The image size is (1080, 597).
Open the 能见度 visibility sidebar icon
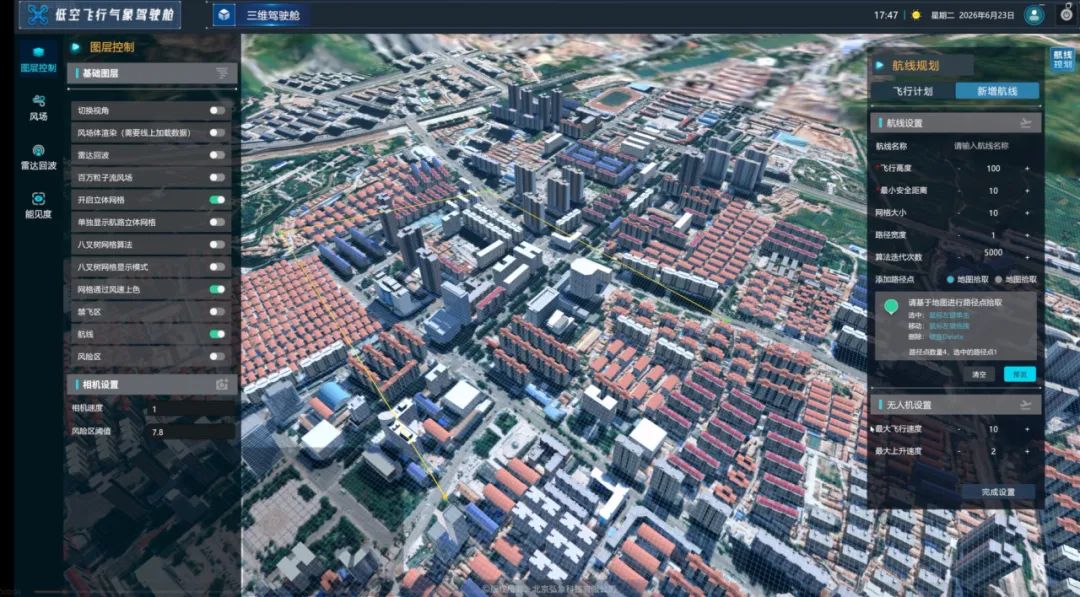(x=39, y=205)
